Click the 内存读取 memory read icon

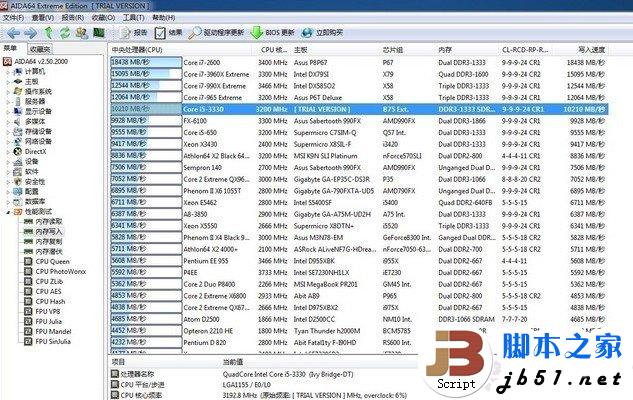click(28, 221)
